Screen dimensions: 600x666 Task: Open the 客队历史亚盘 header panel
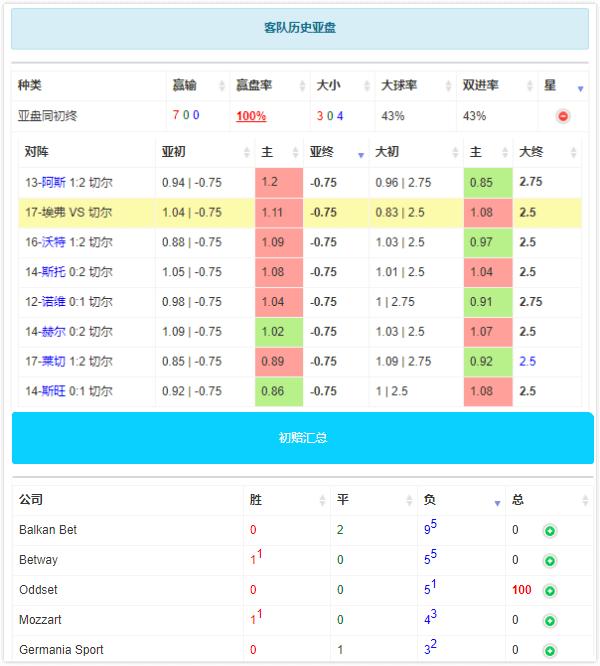300,28
